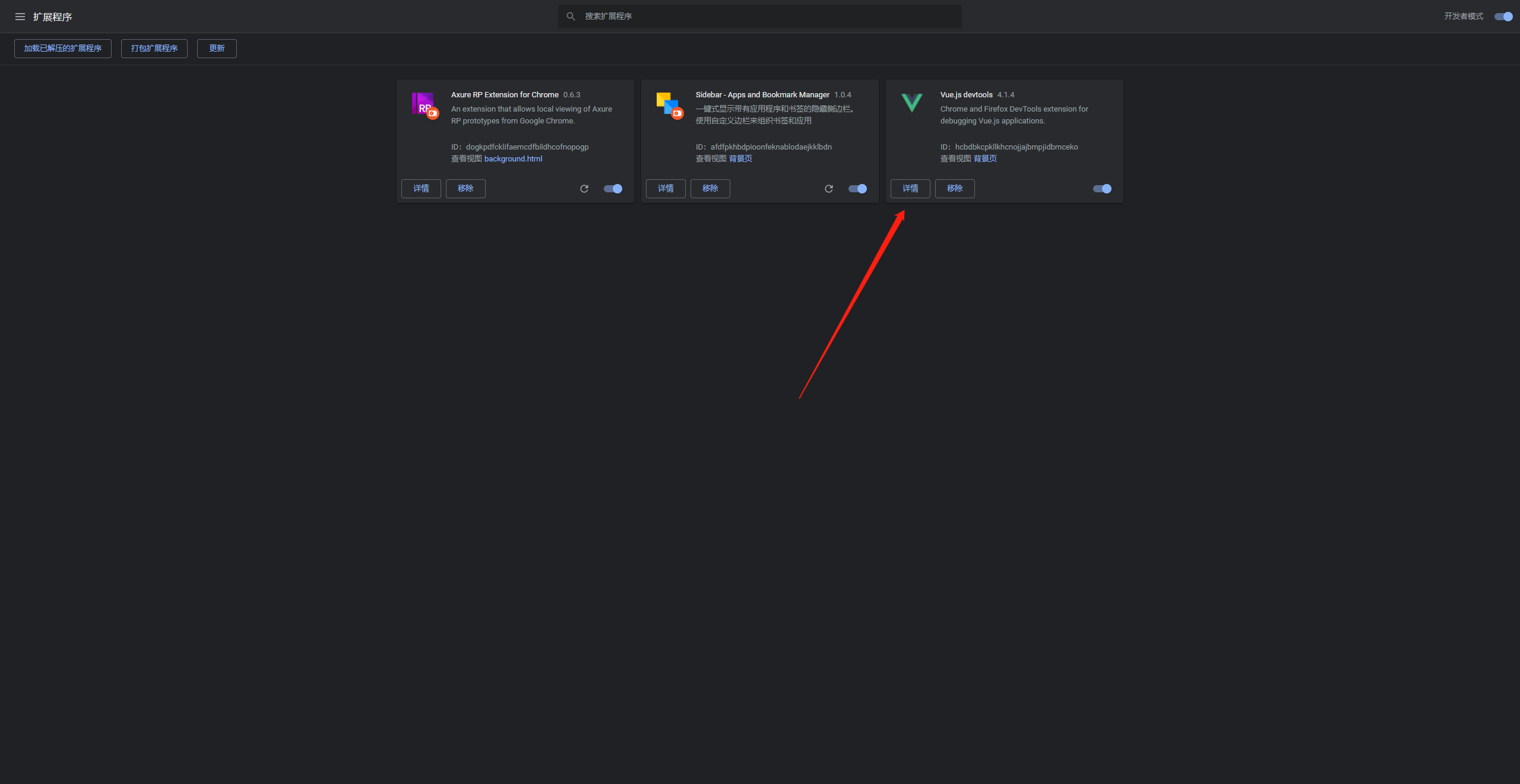Turn off Vue.js devtools toggle
Screen dimensions: 1520x784
(1103, 189)
